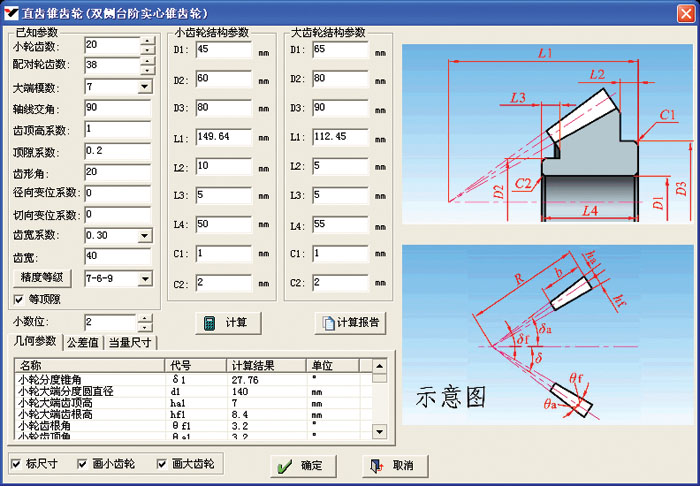Toggle the 等顶隙 checkbox
The image size is (700, 486).
coord(18,298)
